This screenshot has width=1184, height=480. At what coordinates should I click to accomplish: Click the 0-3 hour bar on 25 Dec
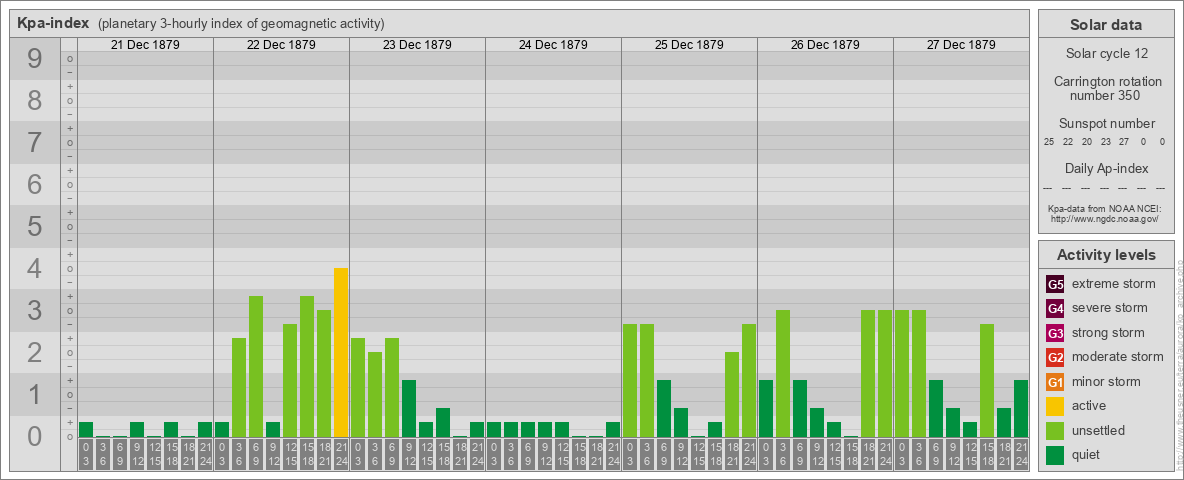tap(630, 380)
